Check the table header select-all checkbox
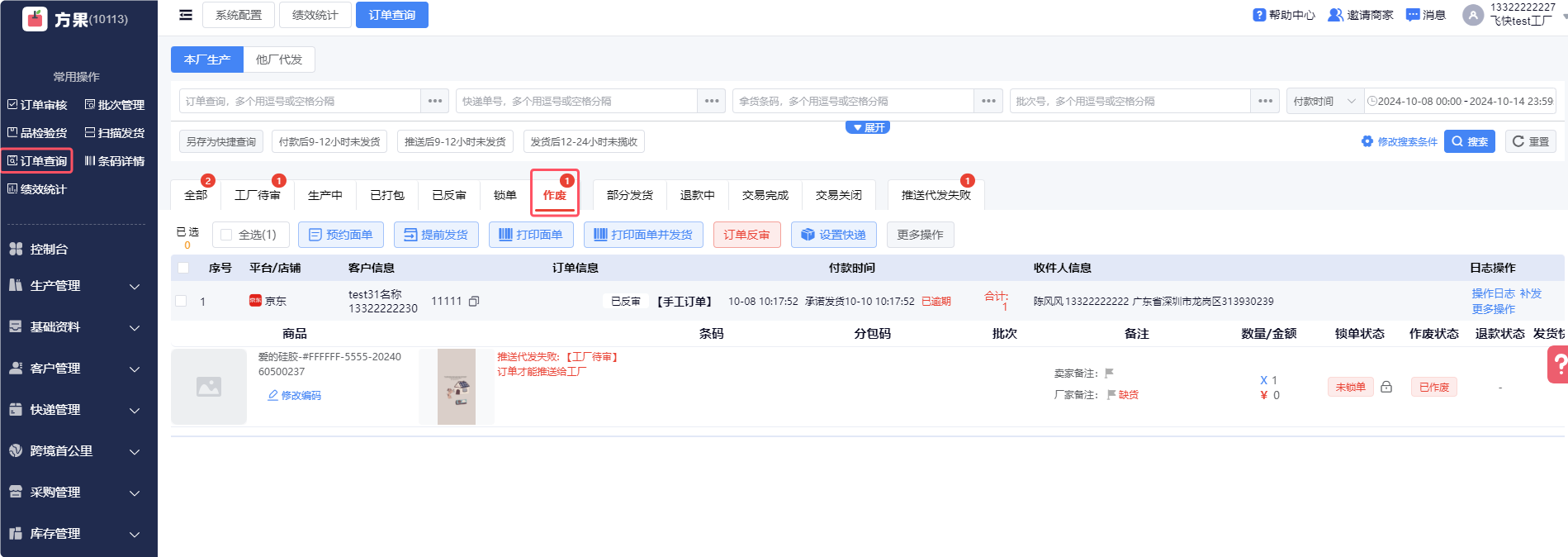The width and height of the screenshot is (1568, 557). 183,268
